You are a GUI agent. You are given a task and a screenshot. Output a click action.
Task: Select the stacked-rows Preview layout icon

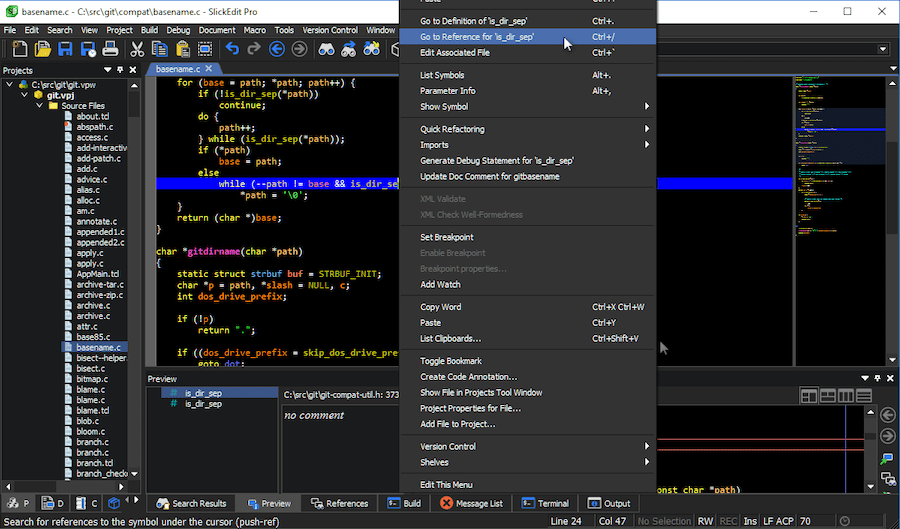click(864, 395)
